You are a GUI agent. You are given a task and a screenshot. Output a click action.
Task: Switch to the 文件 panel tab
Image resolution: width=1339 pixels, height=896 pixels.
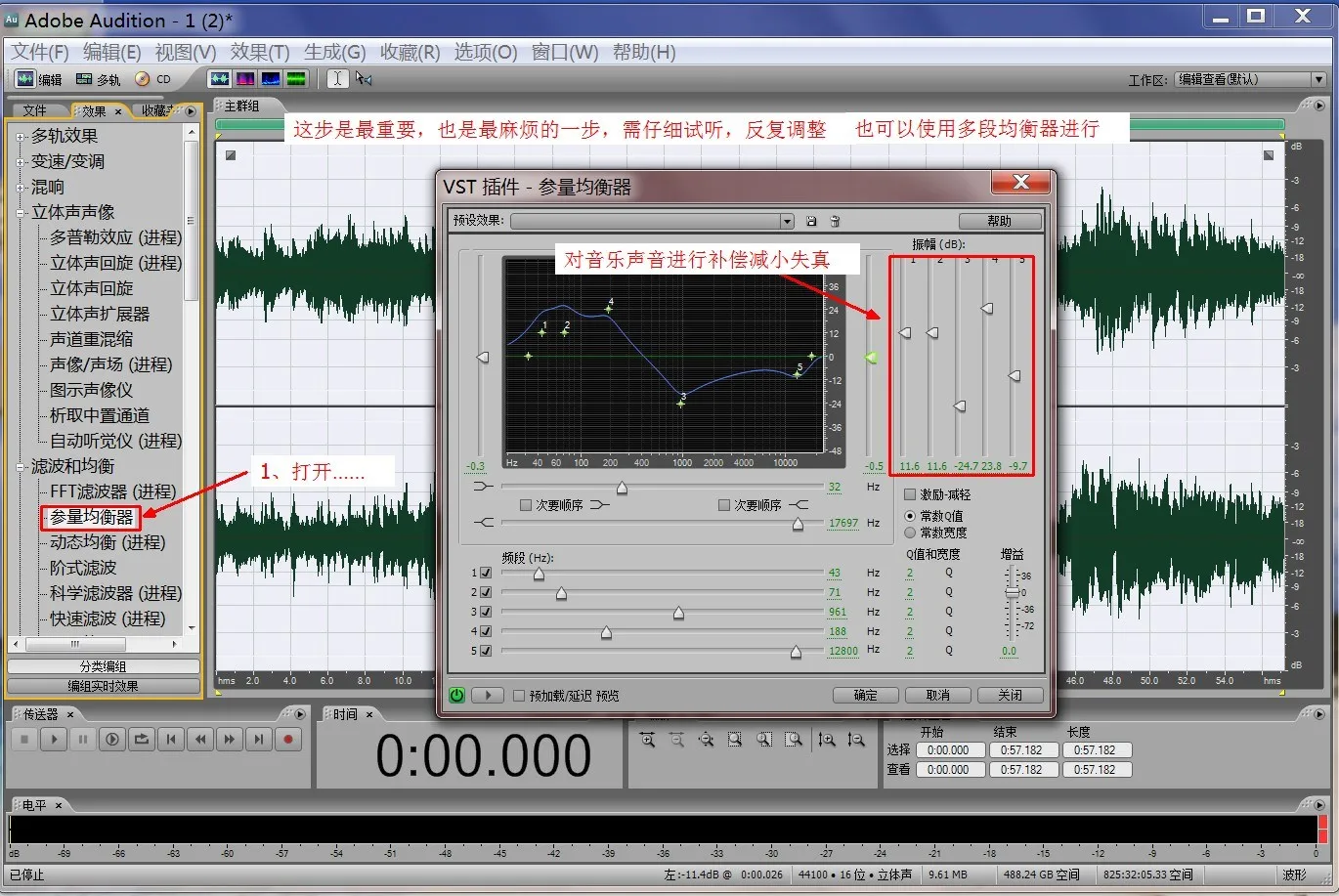click(35, 110)
